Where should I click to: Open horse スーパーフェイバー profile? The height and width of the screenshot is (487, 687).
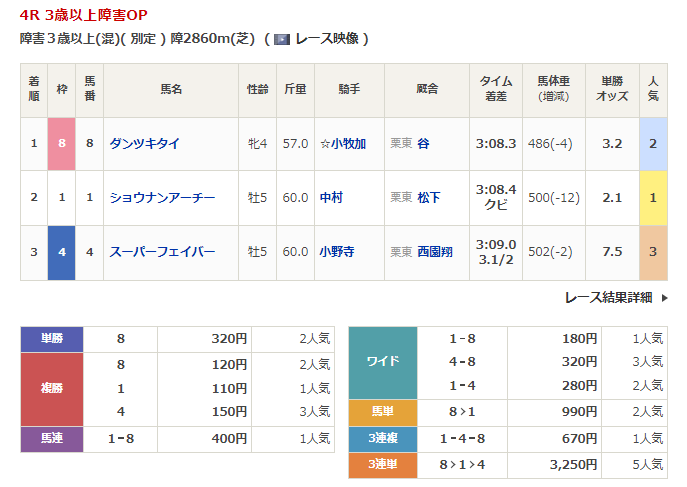click(162, 252)
